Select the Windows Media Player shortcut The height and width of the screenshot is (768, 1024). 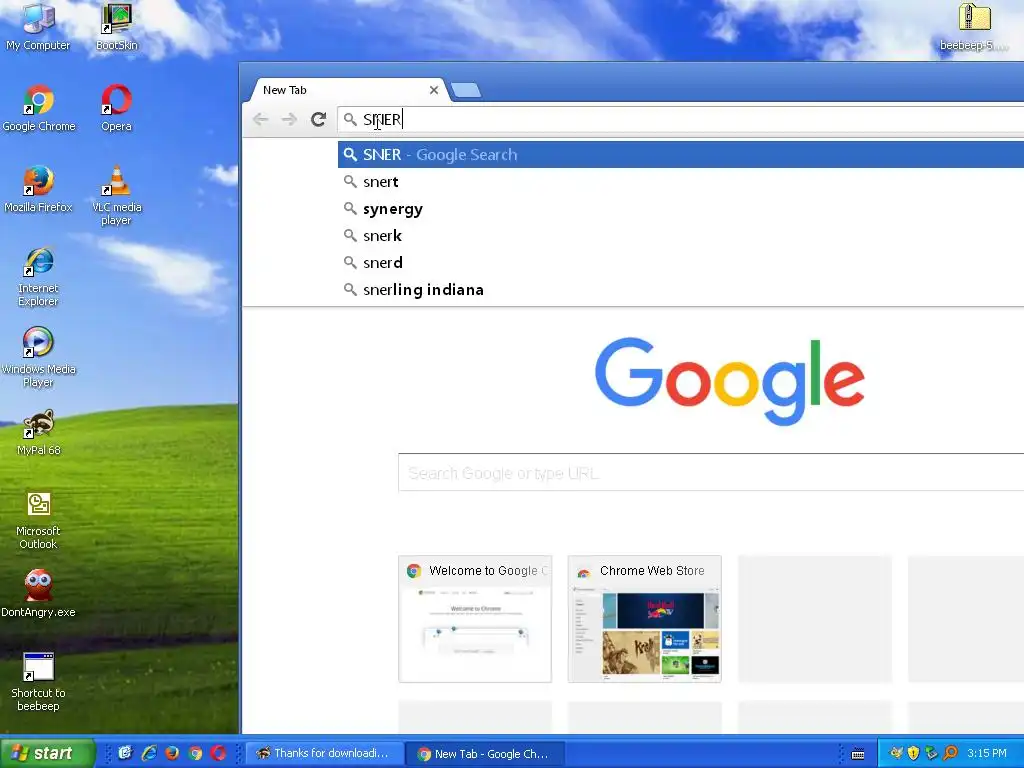(x=39, y=357)
